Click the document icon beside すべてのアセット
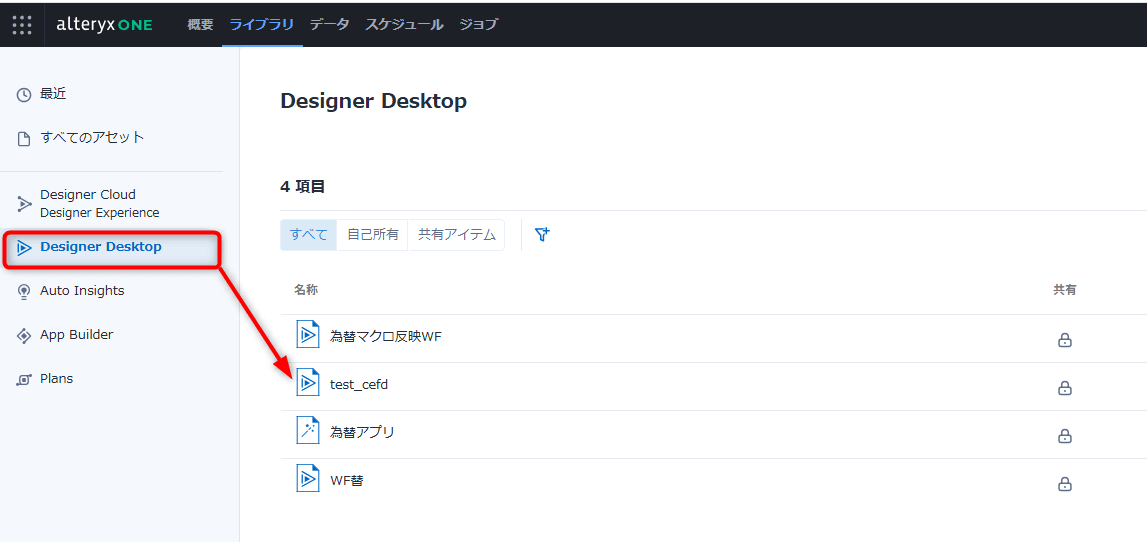The width and height of the screenshot is (1147, 542). 24,138
